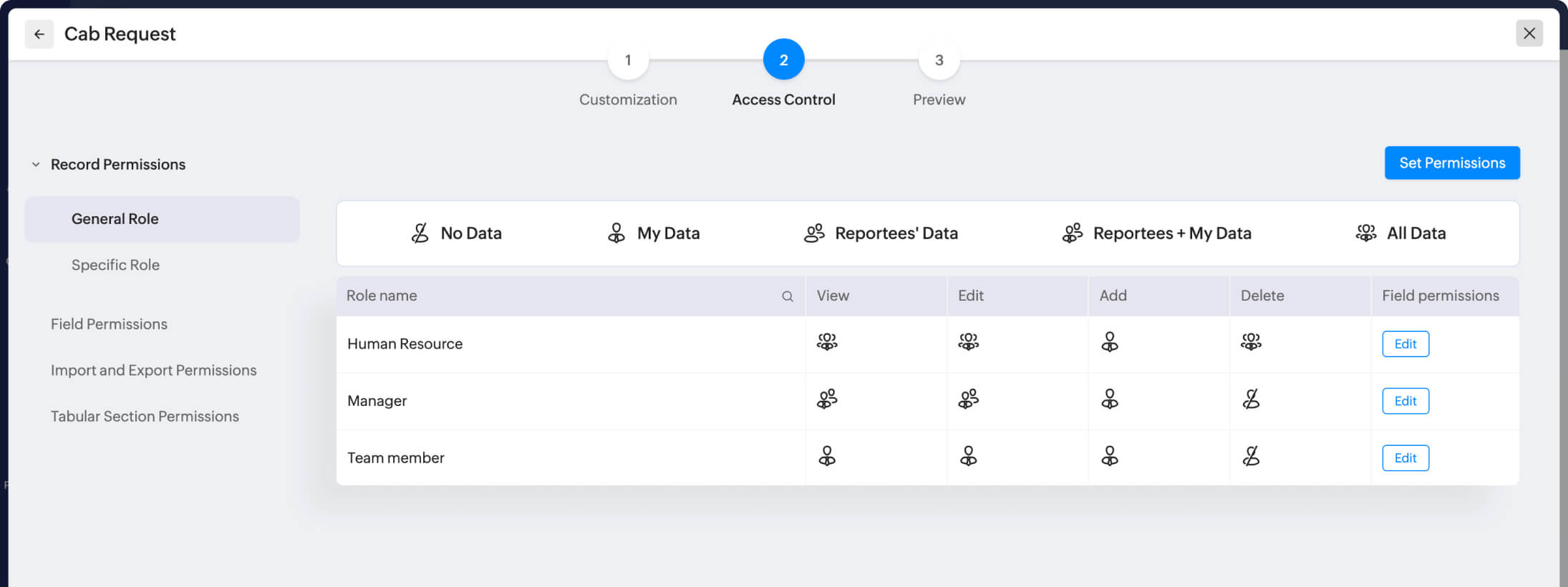Click Human Resource's Delete permission icon

tap(1251, 342)
